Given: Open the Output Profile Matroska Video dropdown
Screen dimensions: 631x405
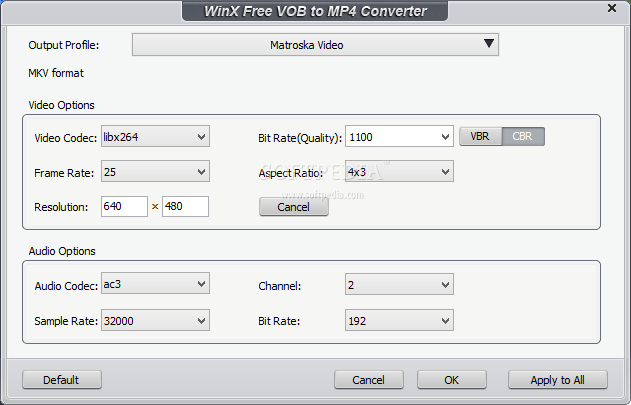Looking at the screenshot, I should point(315,45).
